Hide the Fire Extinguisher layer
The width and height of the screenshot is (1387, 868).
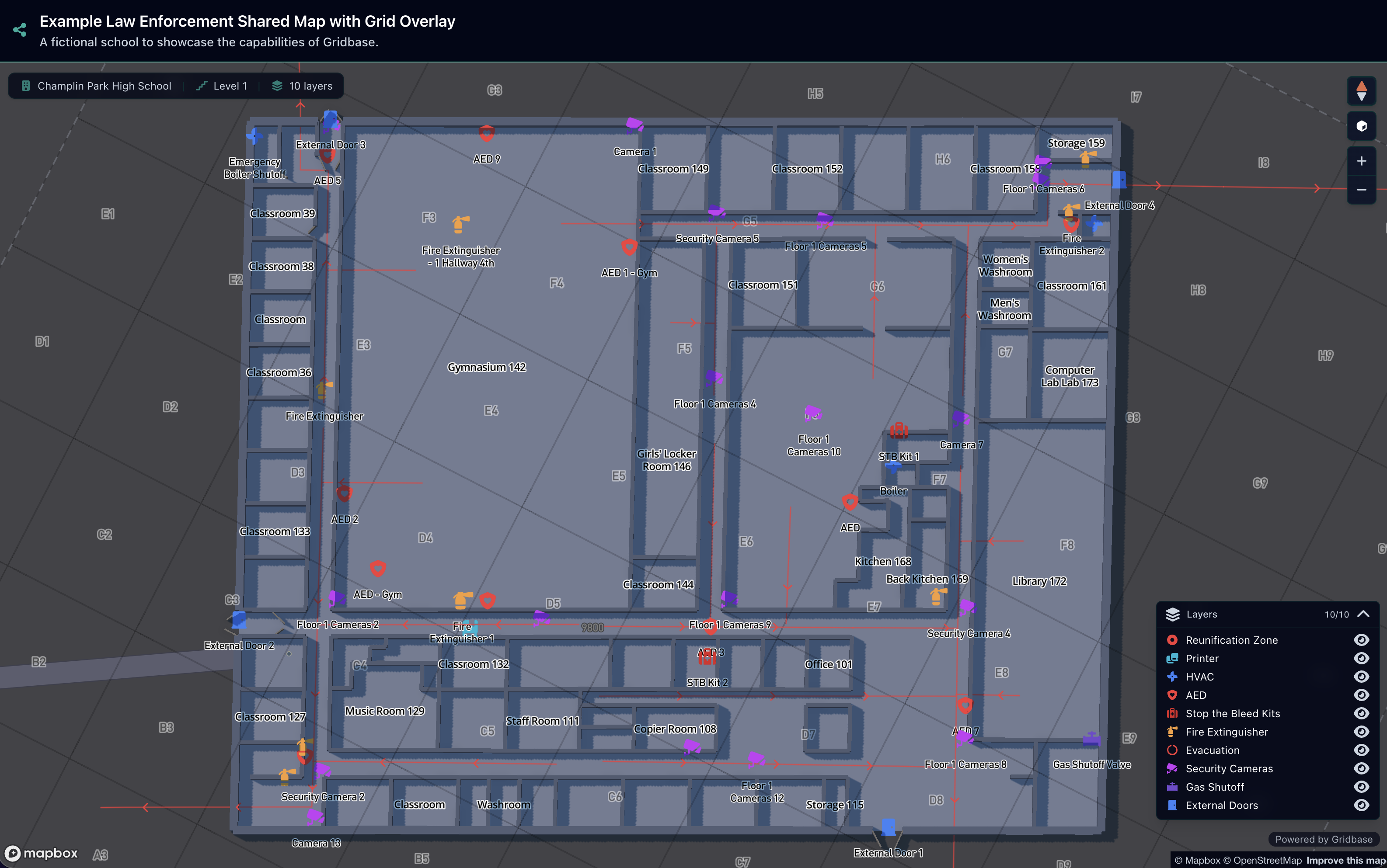point(1361,731)
